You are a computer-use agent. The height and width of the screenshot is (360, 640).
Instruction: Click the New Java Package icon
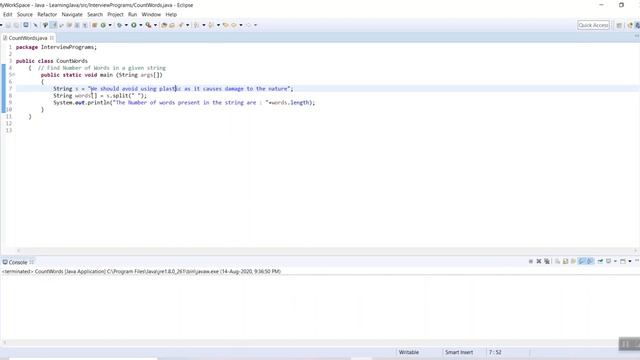(94, 25)
